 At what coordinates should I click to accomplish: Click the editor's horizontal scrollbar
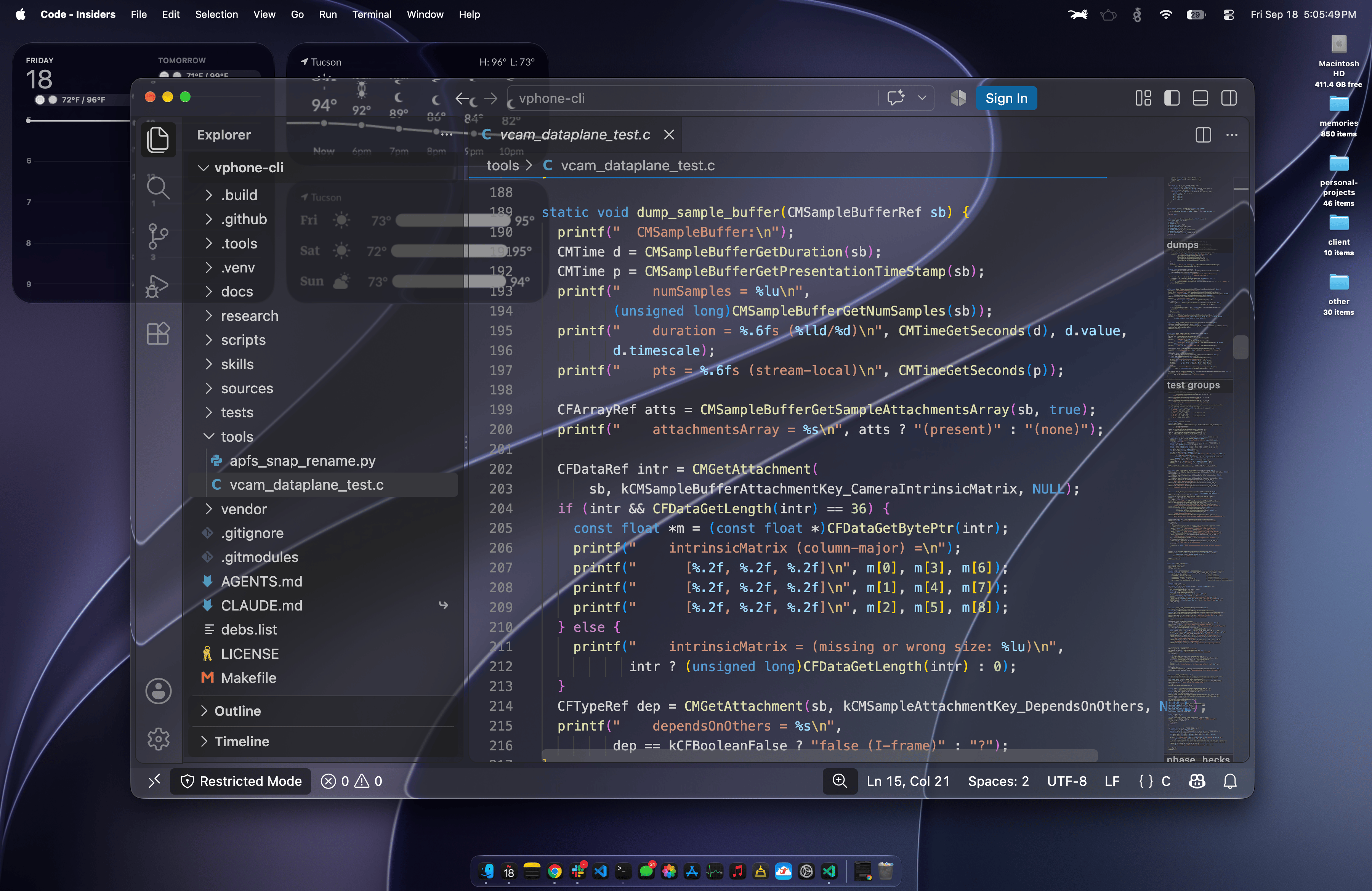pyautogui.click(x=819, y=755)
